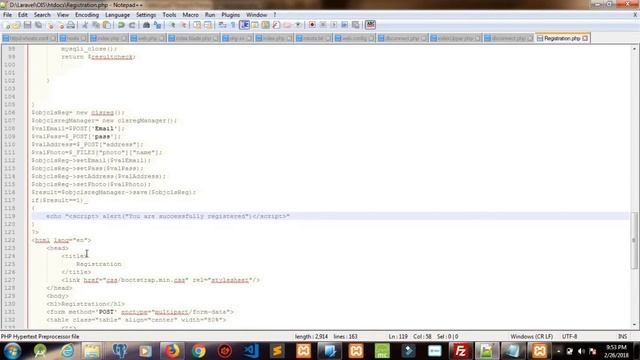Open the Windows Start button
Screen dimensions: 640x360
[x=12, y=351]
